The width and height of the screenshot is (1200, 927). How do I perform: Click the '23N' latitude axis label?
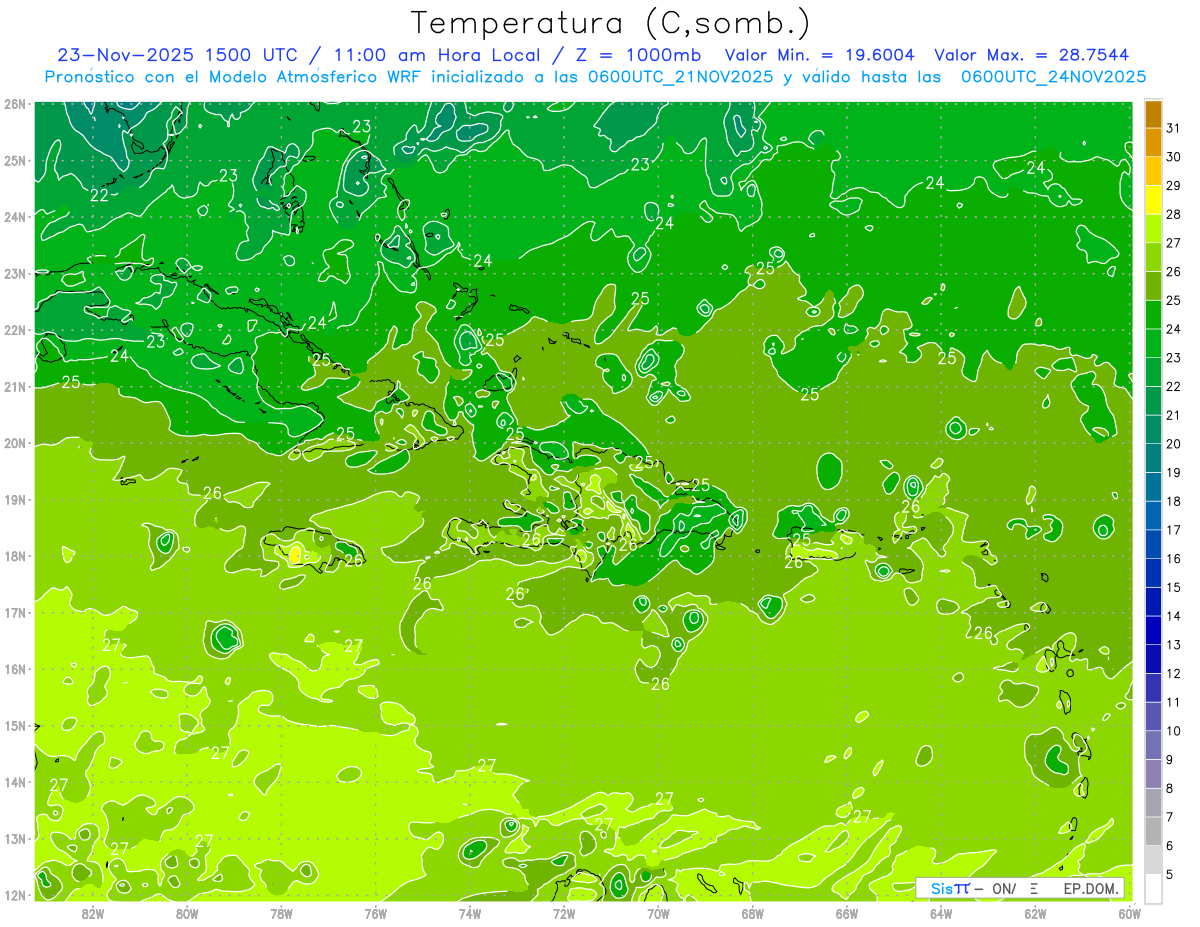[x=15, y=273]
